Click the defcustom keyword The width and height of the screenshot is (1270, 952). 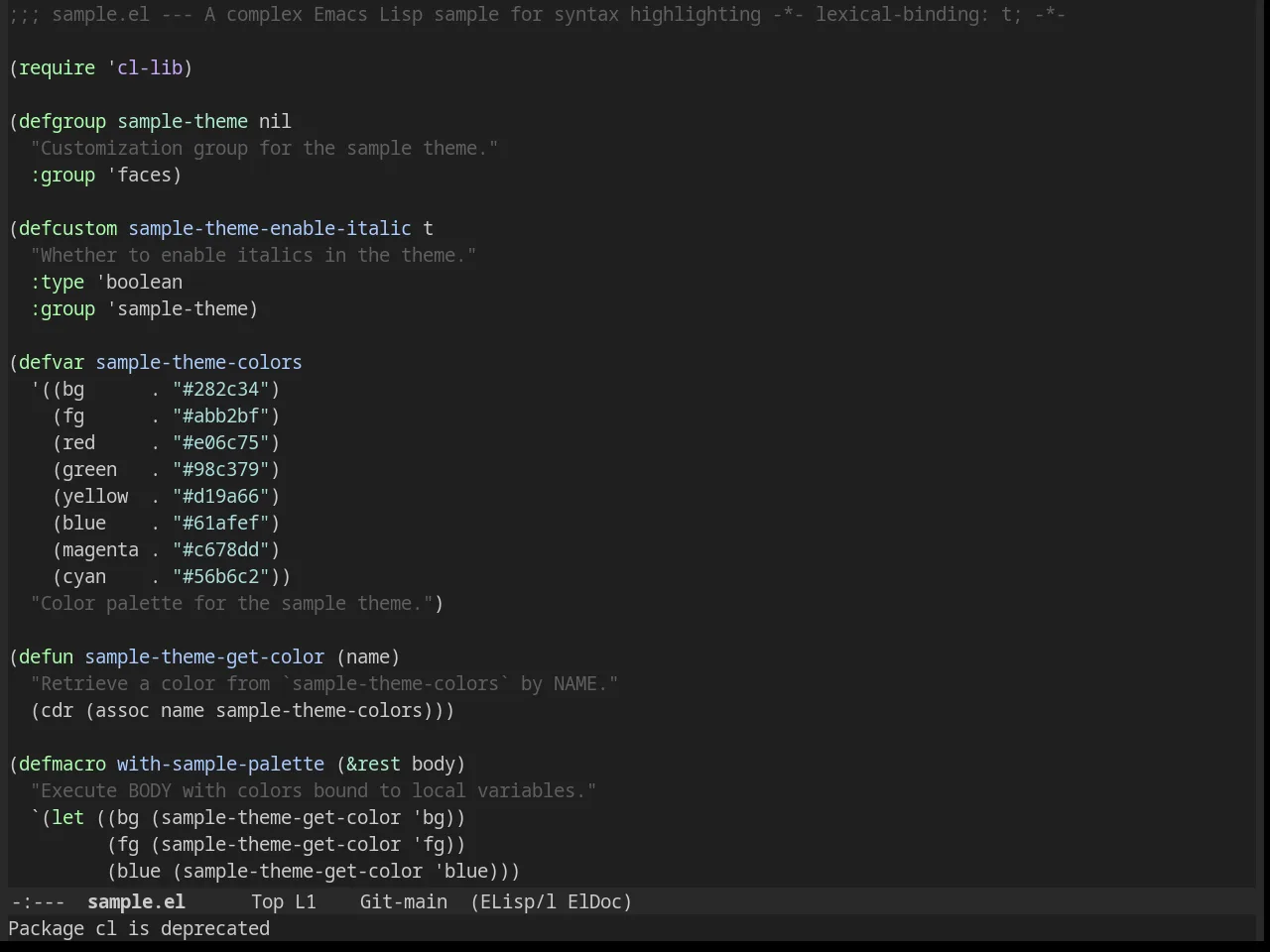[68, 228]
